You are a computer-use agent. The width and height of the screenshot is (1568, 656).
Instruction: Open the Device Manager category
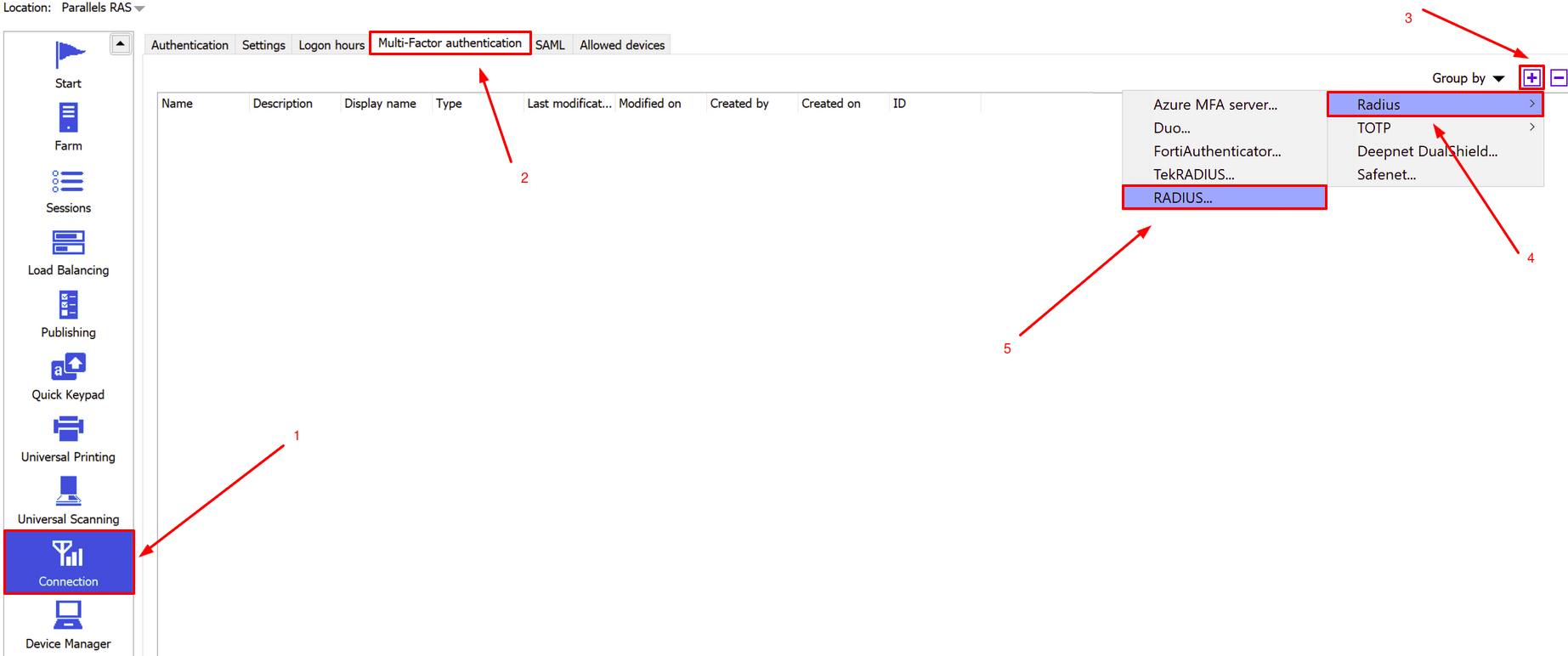68,625
